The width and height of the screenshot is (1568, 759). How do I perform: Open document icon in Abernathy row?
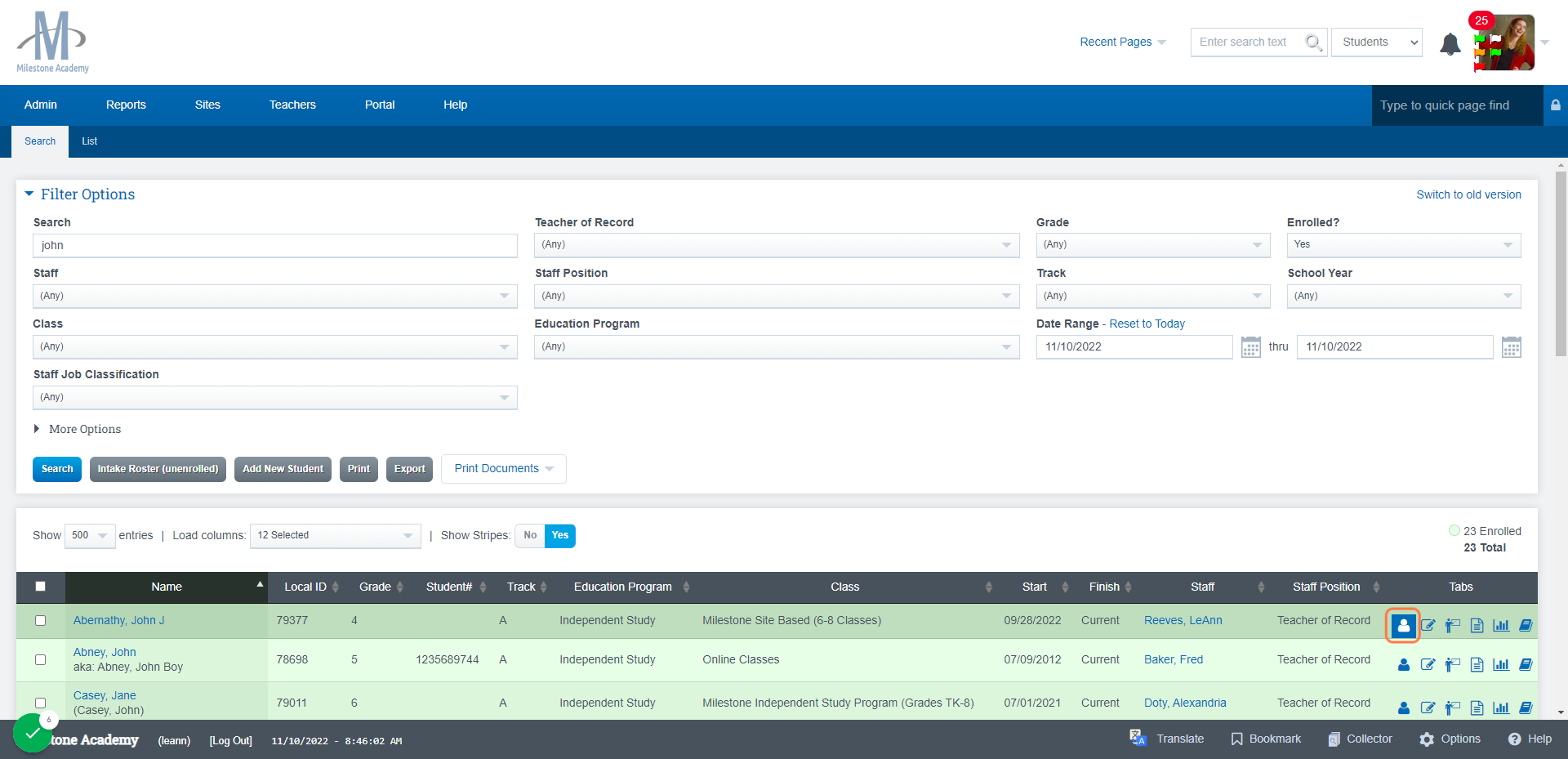point(1477,626)
